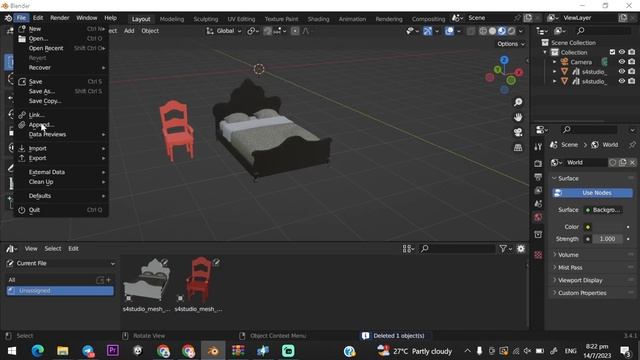The image size is (640, 360).
Task: Select wireframe viewport shading icon
Action: [x=483, y=31]
